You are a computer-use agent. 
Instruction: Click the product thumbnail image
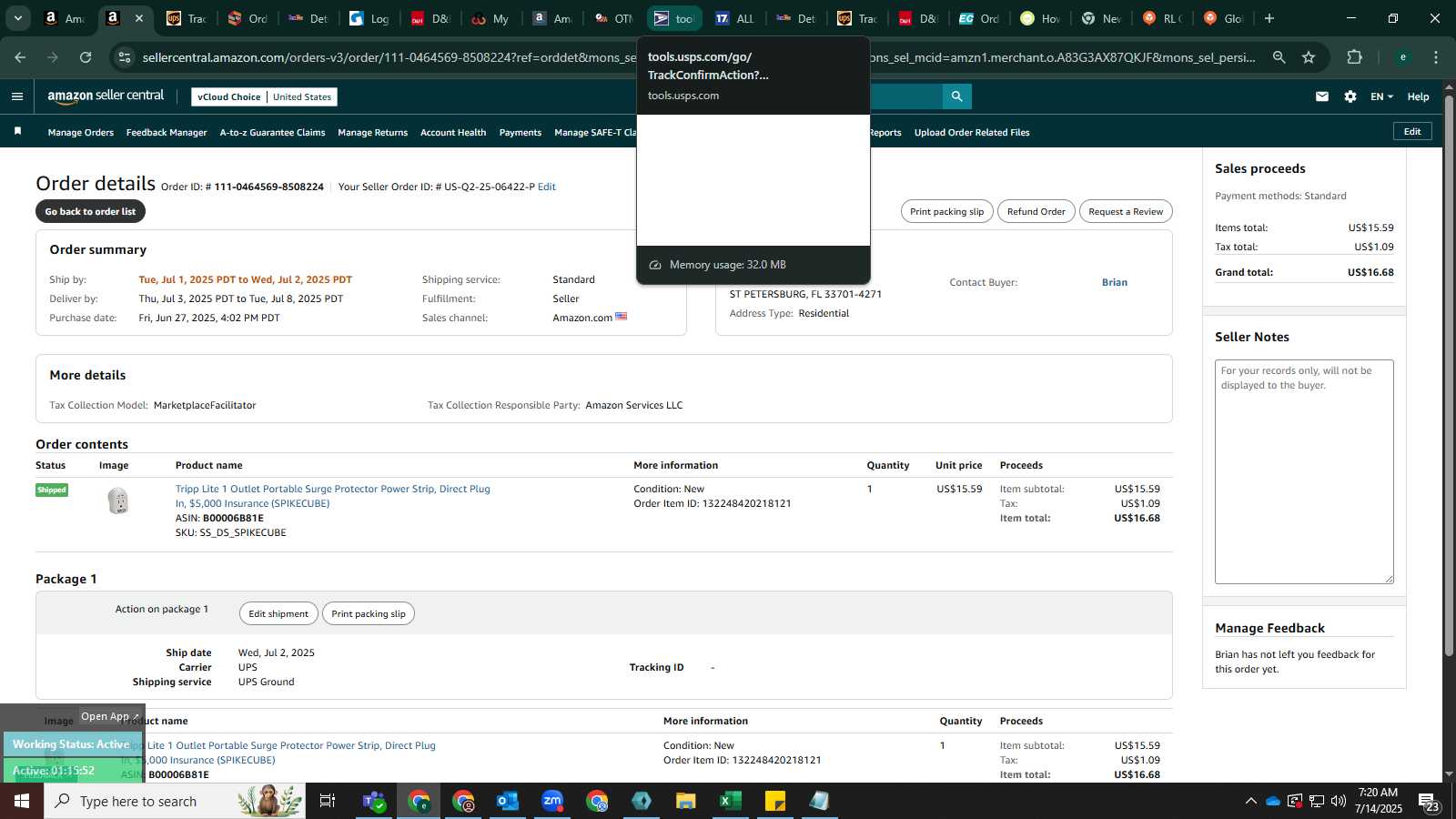click(x=118, y=500)
